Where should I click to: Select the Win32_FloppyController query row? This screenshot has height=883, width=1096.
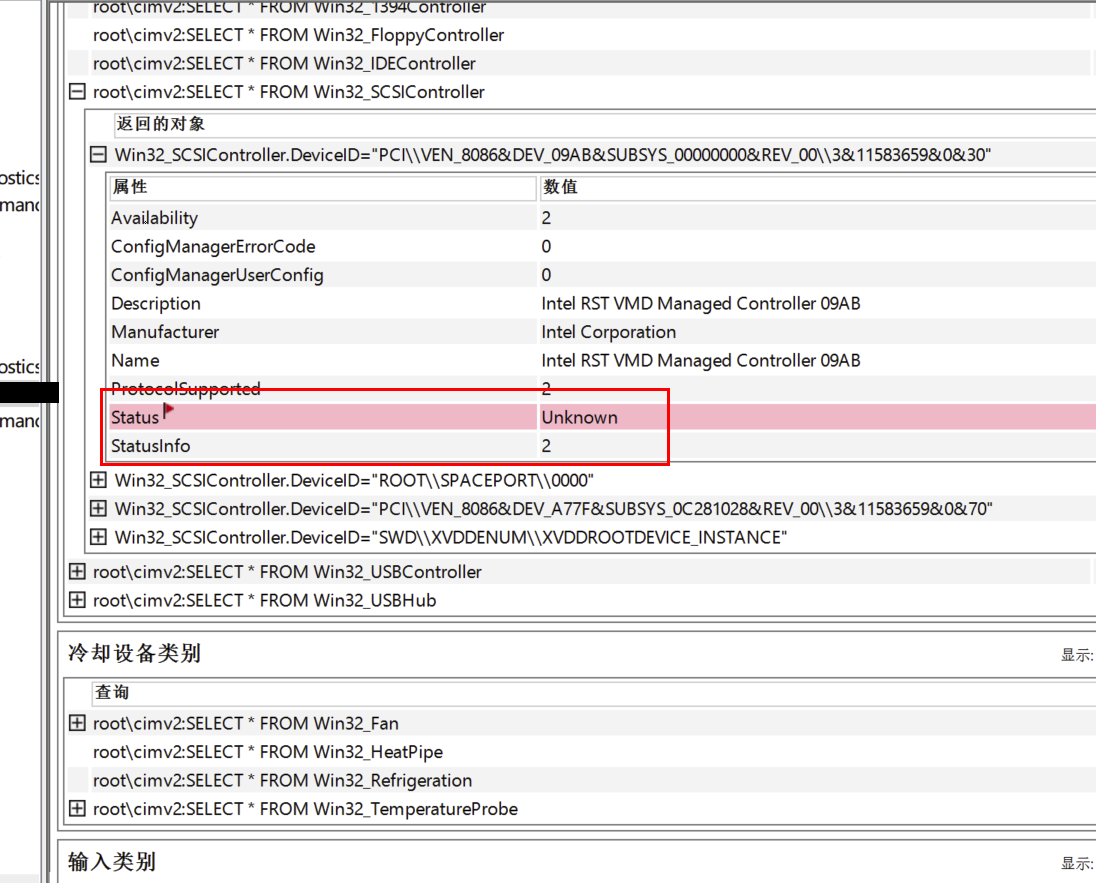click(x=298, y=35)
